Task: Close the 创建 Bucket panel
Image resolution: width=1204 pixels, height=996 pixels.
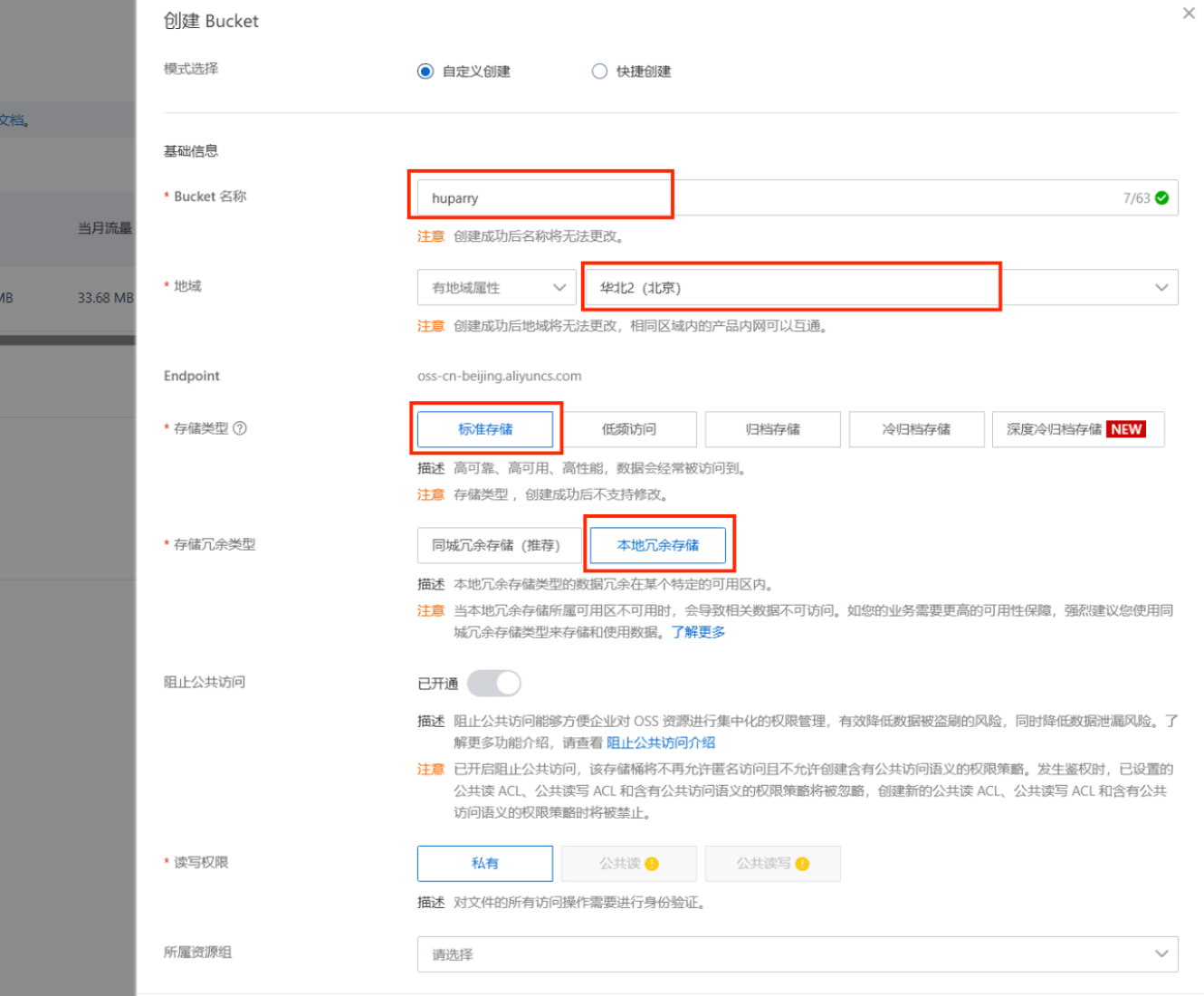Action: coord(1189,14)
